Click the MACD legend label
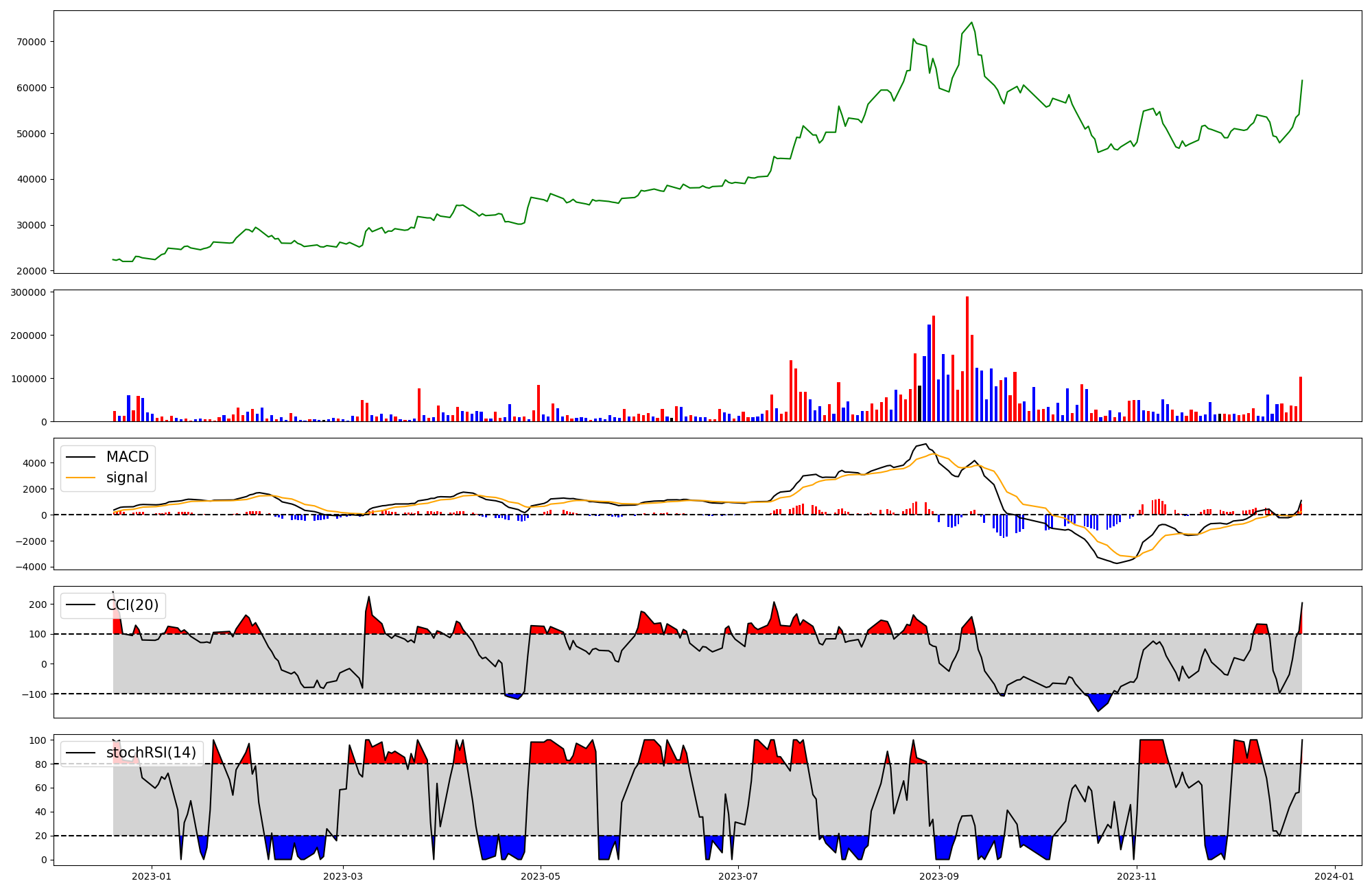 tap(127, 457)
